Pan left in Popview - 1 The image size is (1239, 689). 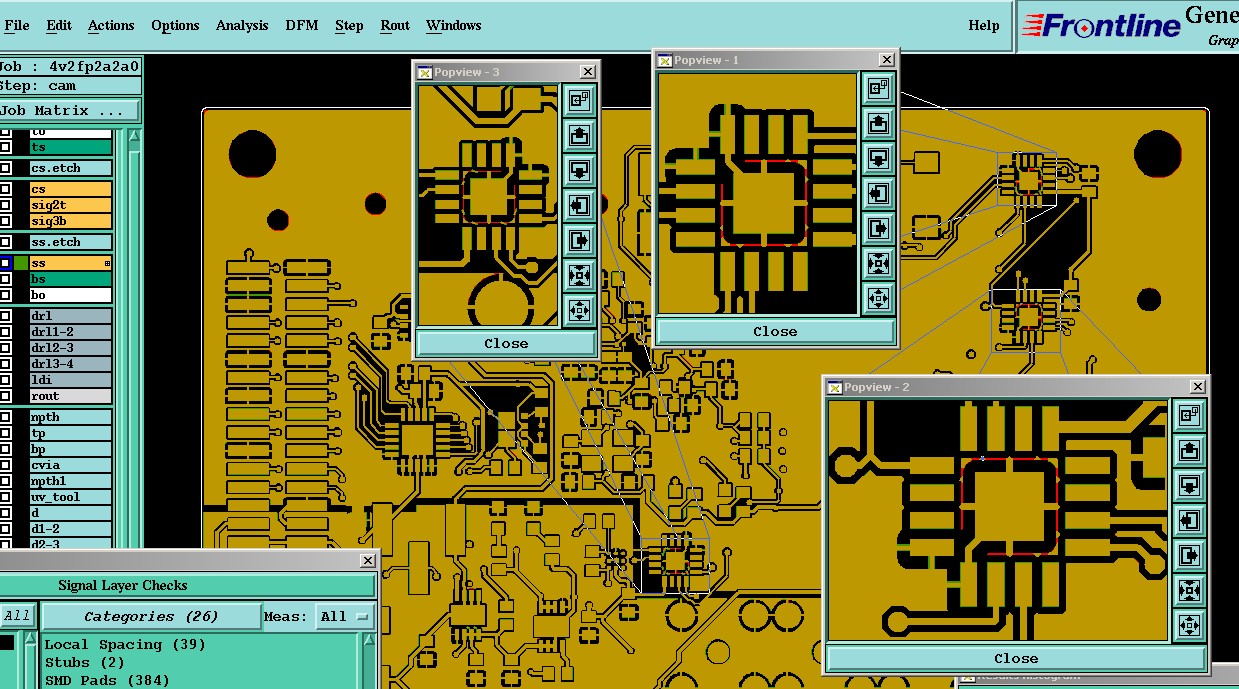tap(878, 193)
